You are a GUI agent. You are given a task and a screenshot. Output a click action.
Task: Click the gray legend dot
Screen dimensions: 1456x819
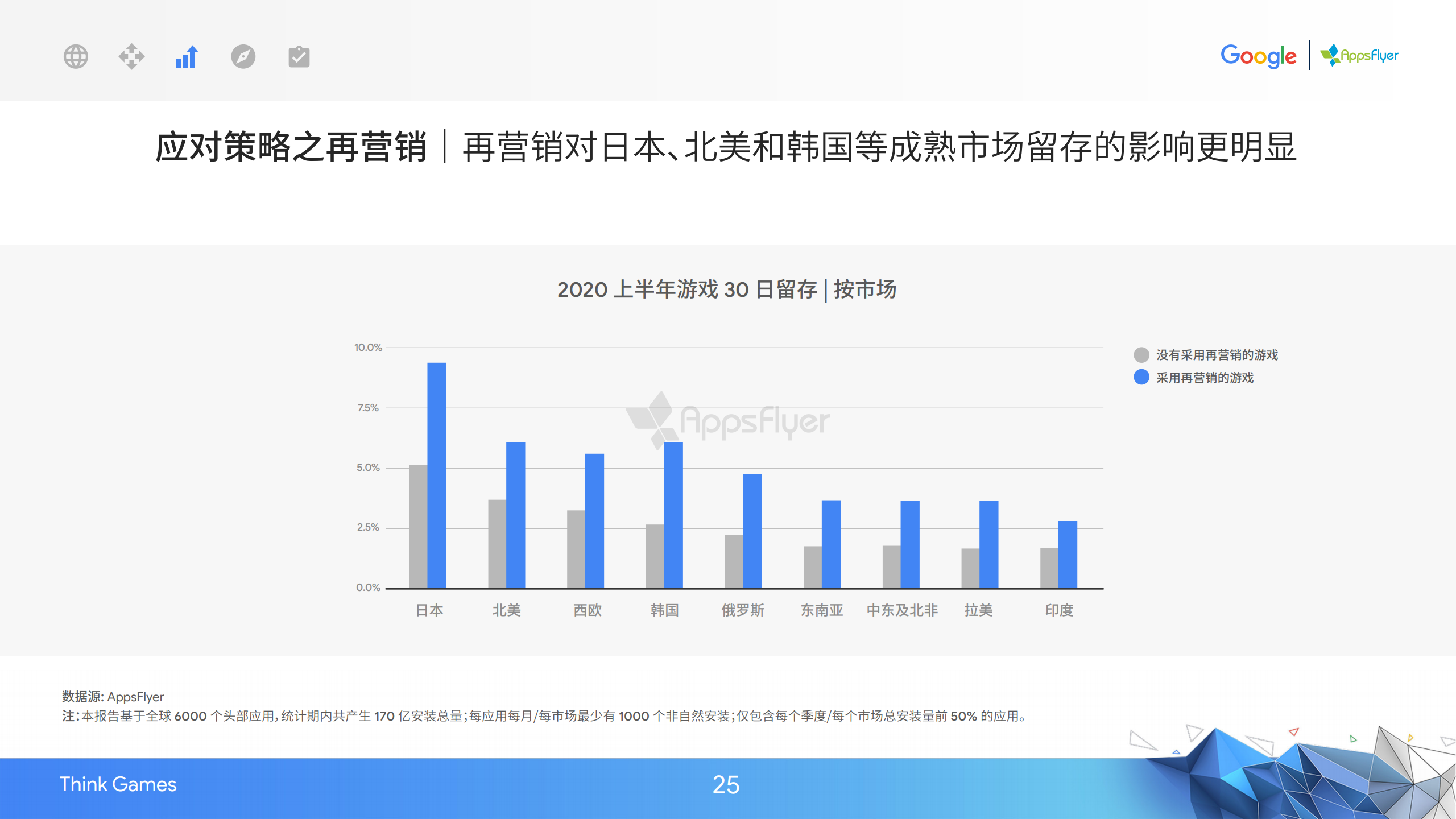click(x=1141, y=355)
